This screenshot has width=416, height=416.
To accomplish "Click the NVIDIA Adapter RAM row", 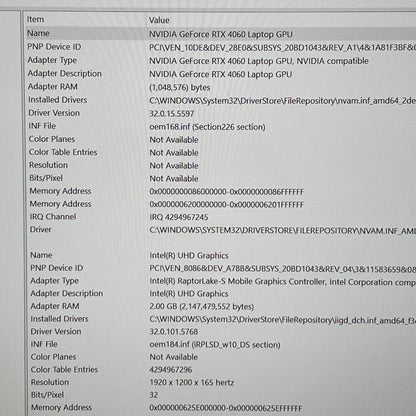I will pyautogui.click(x=220, y=87).
